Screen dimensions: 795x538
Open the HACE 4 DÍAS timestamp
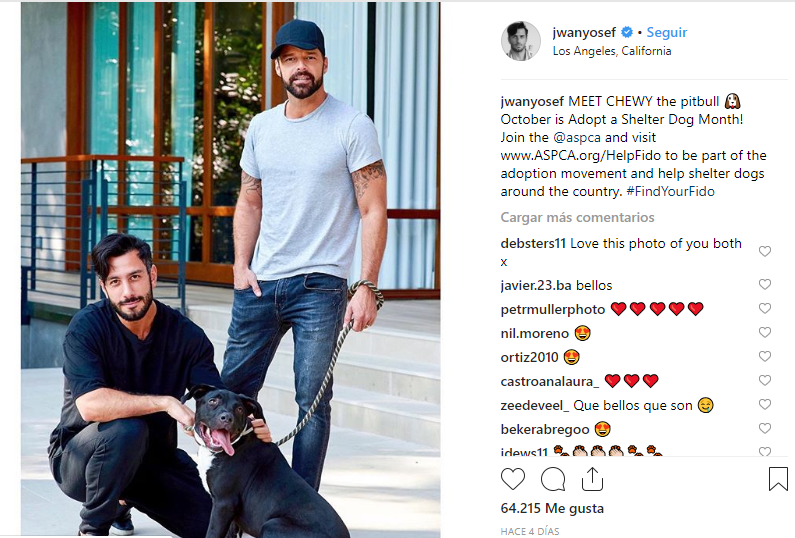(x=530, y=531)
